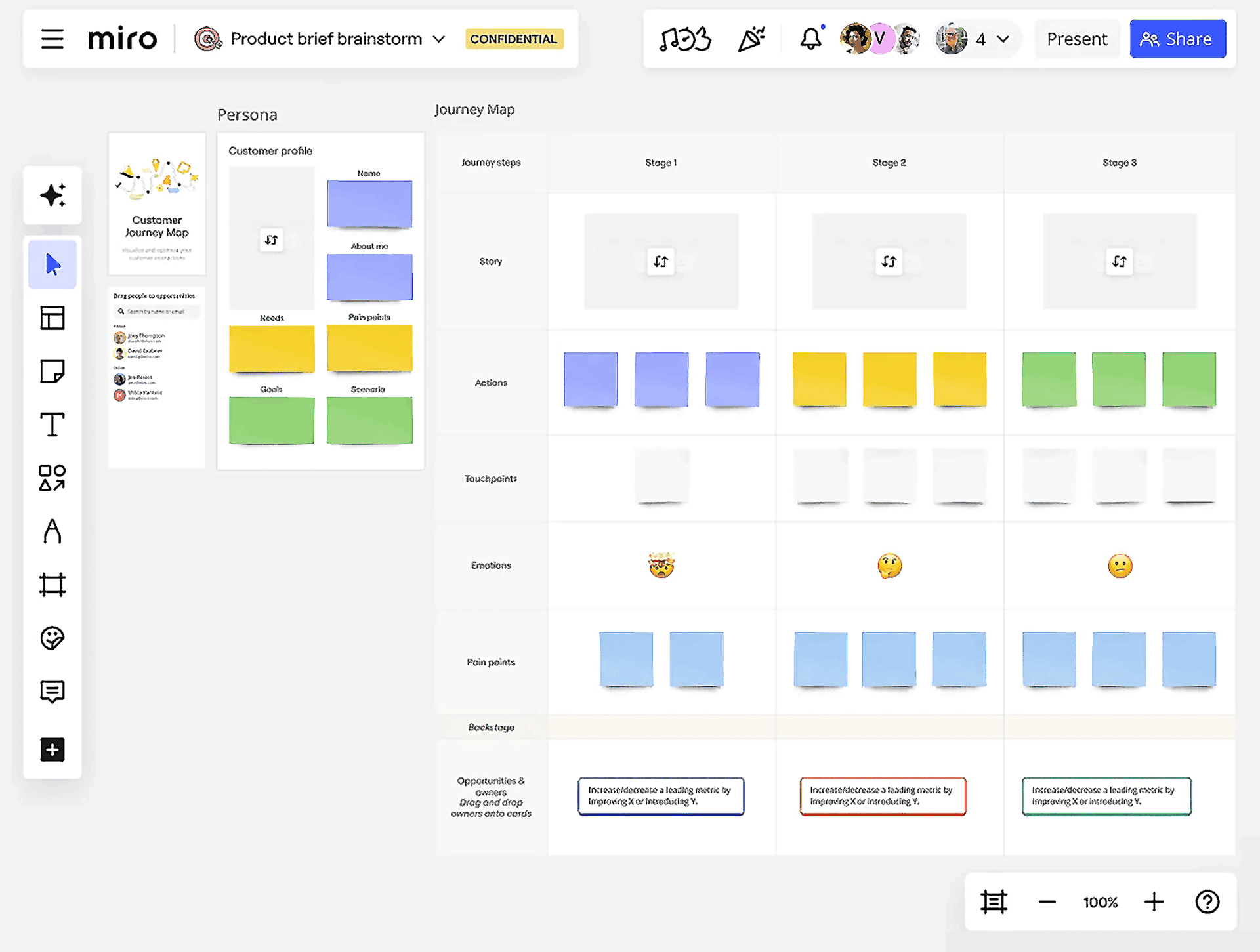Click the Emotions row label
Viewport: 1260px width, 952px height.
(x=491, y=566)
